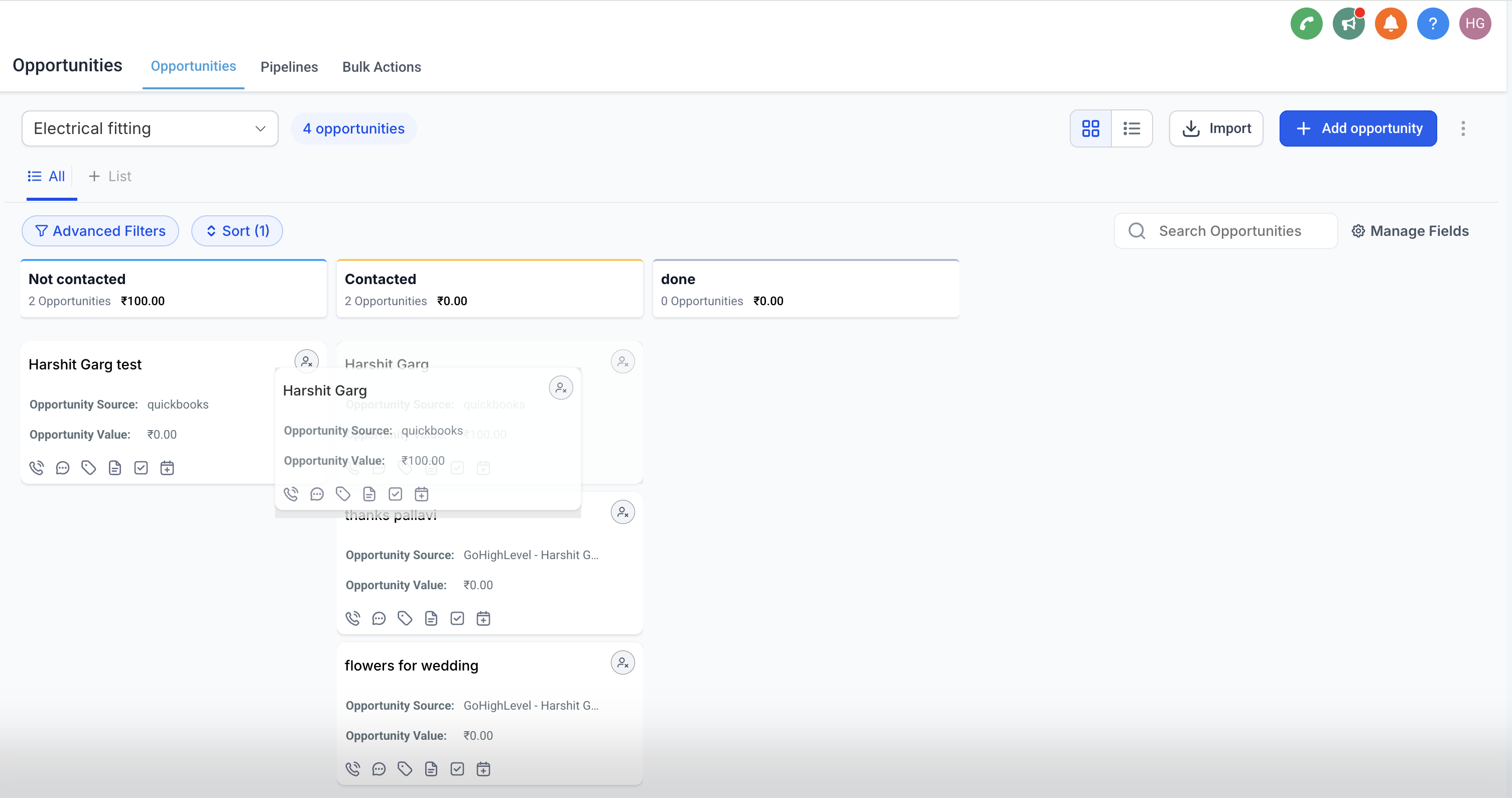This screenshot has width=1512, height=798.
Task: Open the three-dot more options menu
Action: (1463, 128)
